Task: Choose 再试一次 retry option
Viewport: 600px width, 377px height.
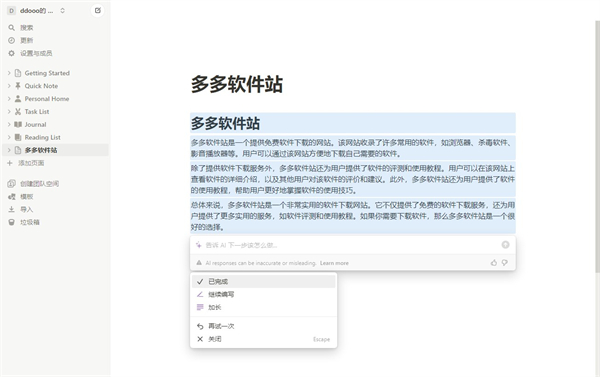Action: pyautogui.click(x=264, y=326)
